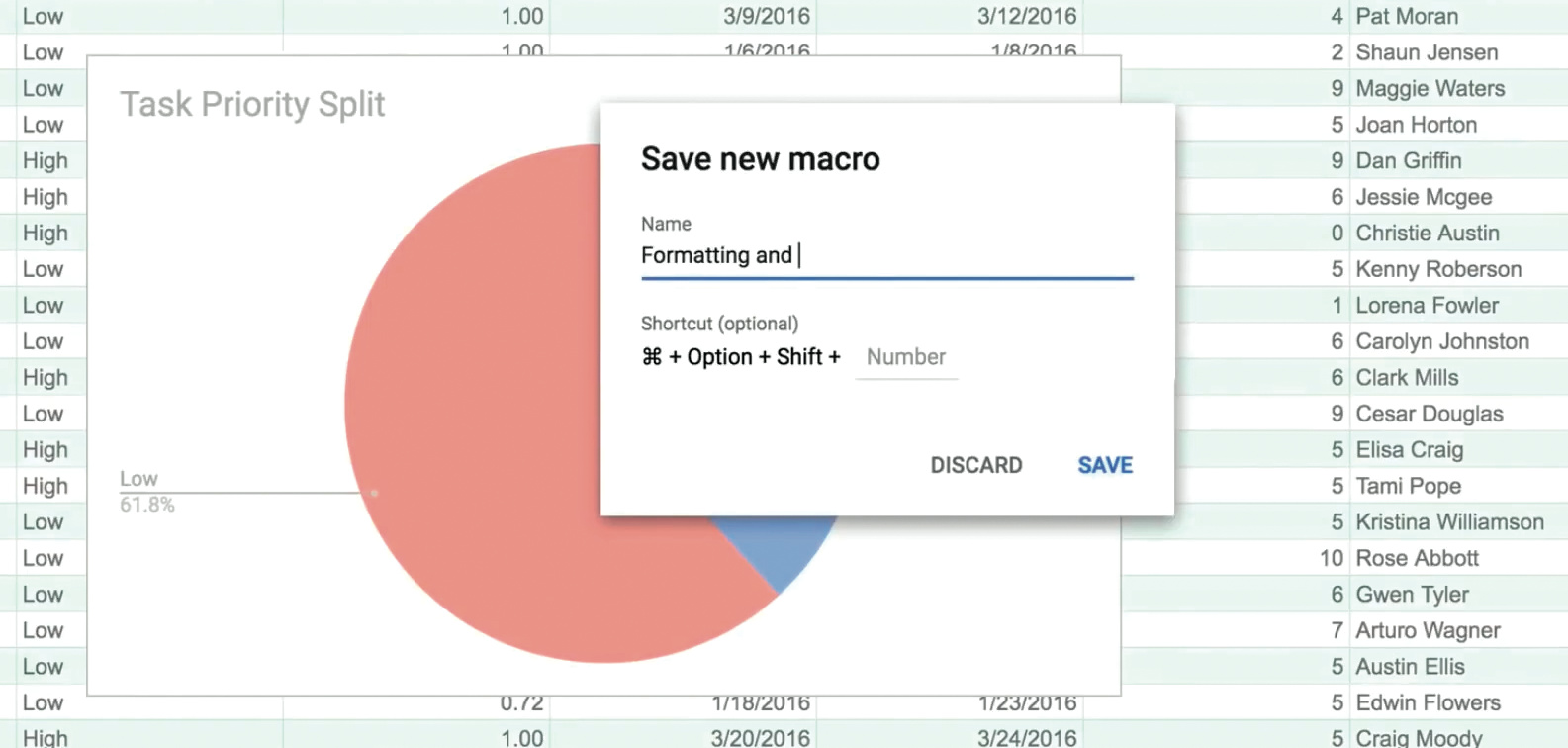Click the shortcut Number input field

click(906, 357)
